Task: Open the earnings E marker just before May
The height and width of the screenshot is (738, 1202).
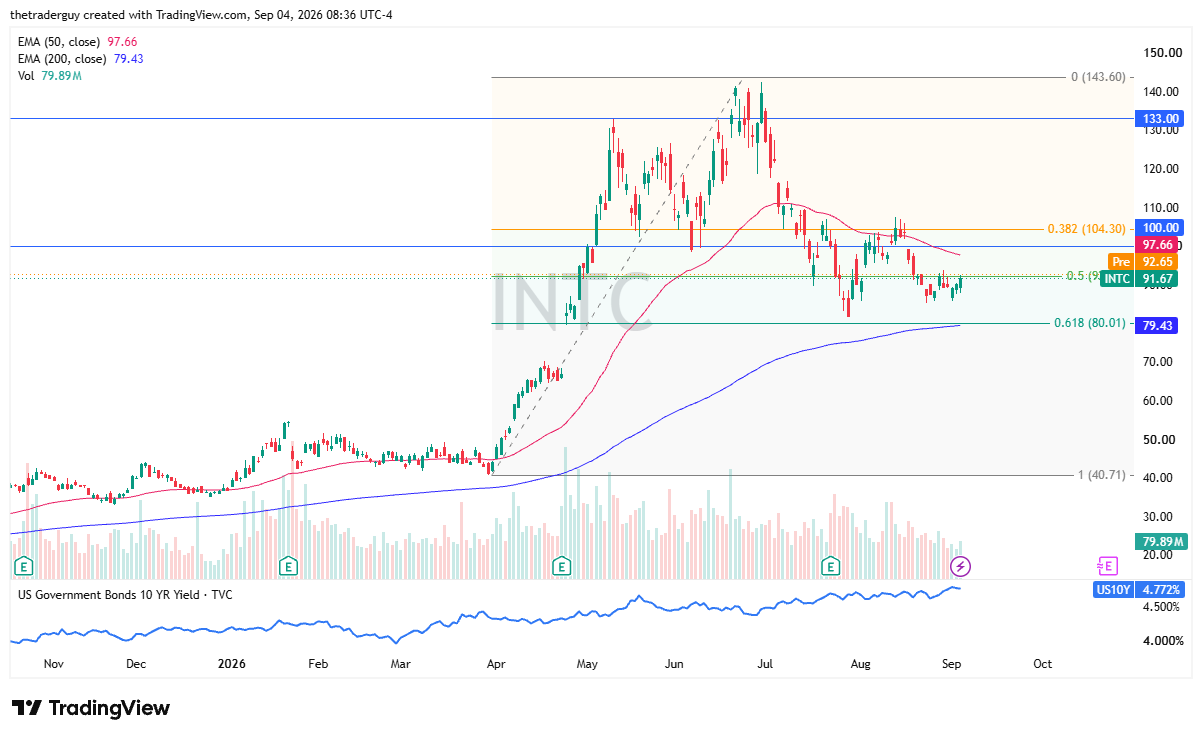Action: tap(562, 567)
